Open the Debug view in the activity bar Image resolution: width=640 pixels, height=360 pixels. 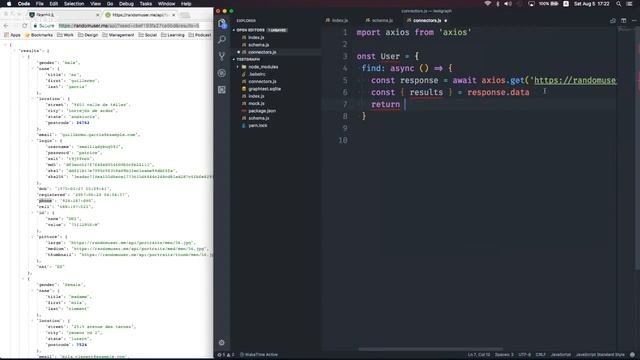222,73
